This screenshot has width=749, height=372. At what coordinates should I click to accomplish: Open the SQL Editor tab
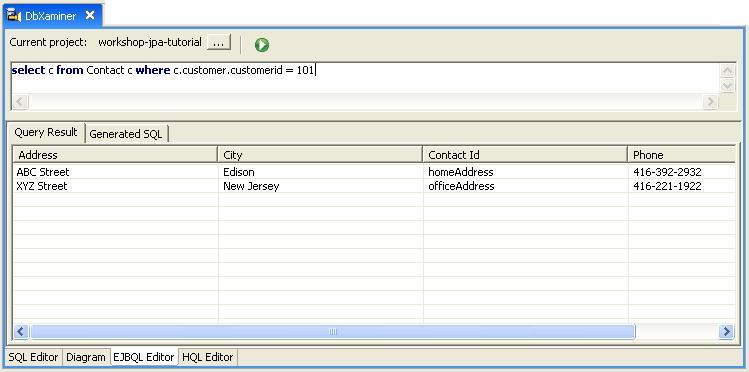33,357
